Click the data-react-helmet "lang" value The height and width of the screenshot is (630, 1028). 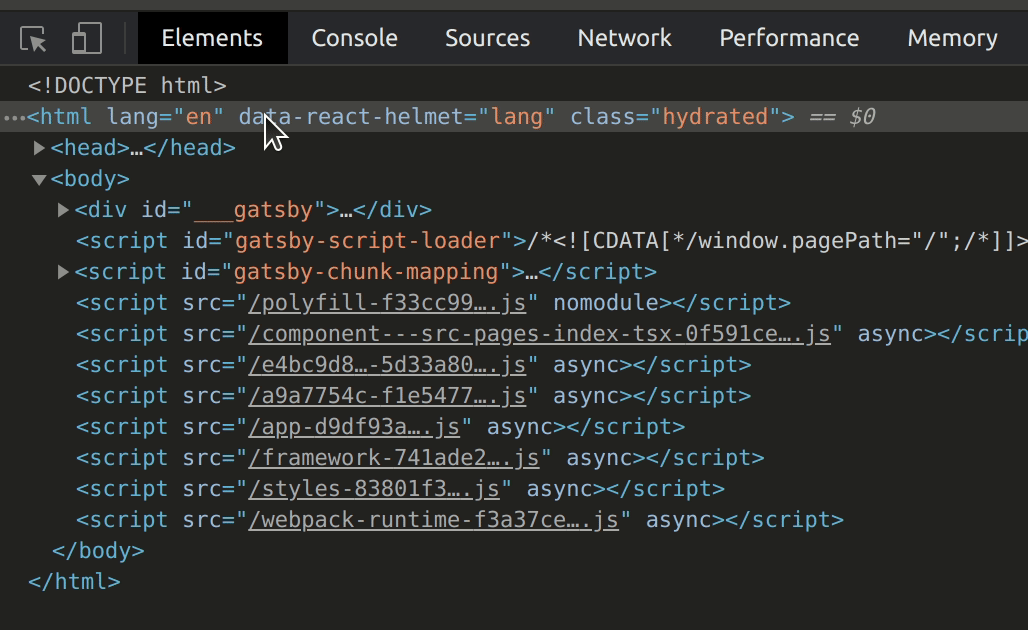tap(517, 117)
